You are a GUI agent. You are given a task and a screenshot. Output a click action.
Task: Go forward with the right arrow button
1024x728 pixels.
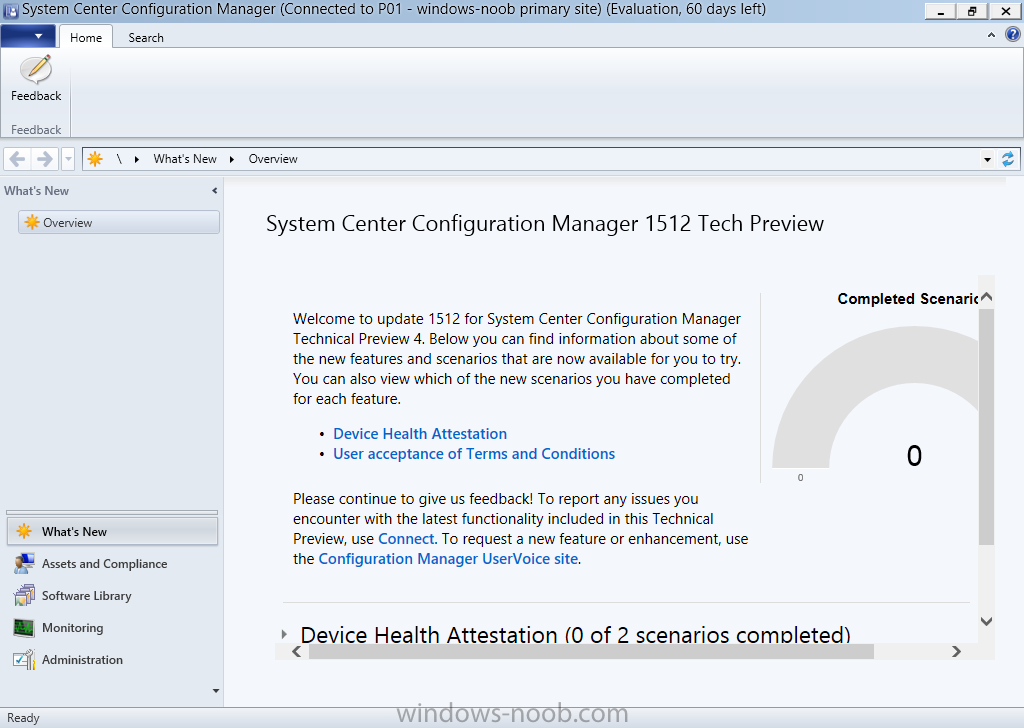(x=44, y=159)
